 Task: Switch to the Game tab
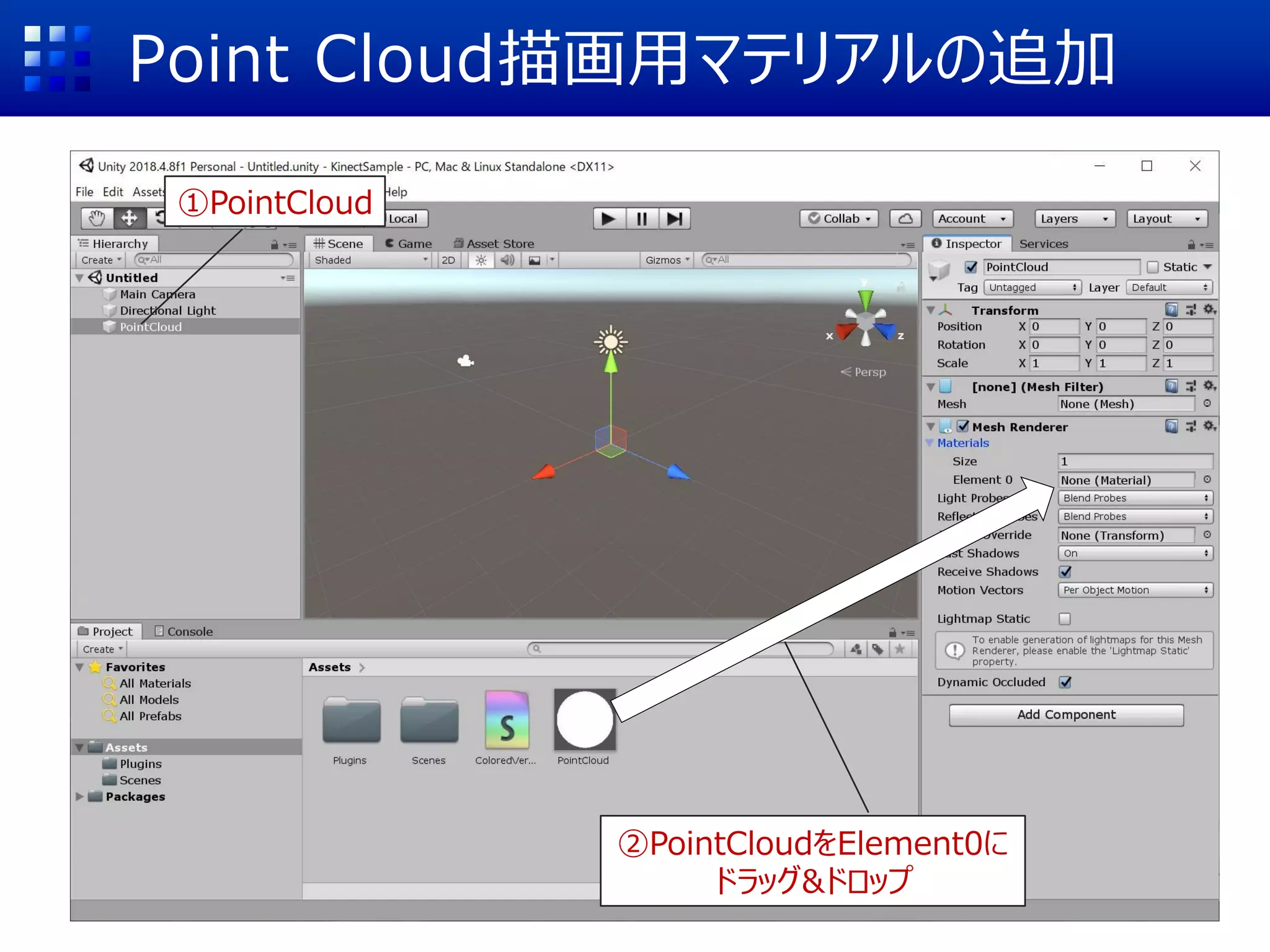tap(409, 244)
